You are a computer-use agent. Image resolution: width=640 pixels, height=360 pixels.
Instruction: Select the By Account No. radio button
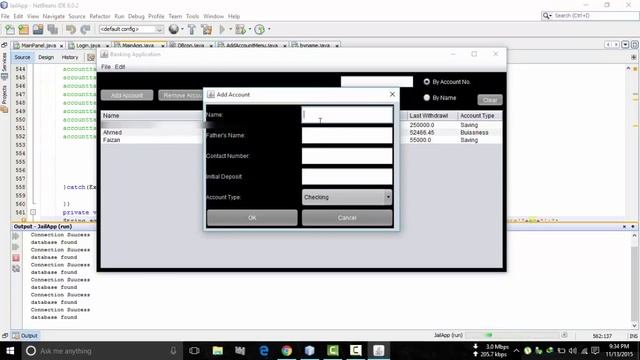(x=427, y=82)
